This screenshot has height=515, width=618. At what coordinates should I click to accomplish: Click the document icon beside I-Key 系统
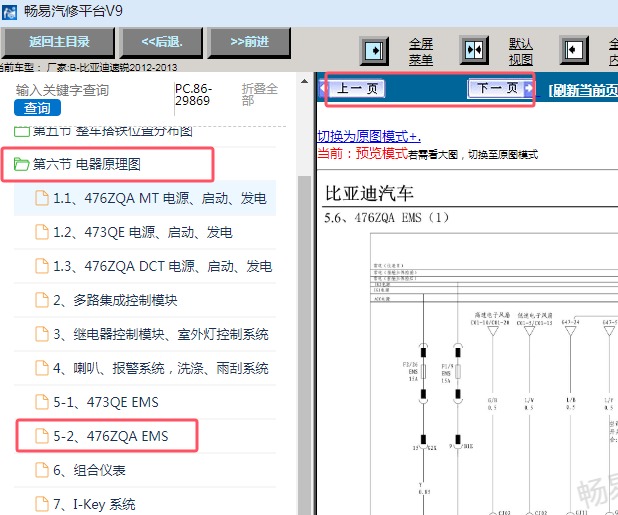[42, 504]
